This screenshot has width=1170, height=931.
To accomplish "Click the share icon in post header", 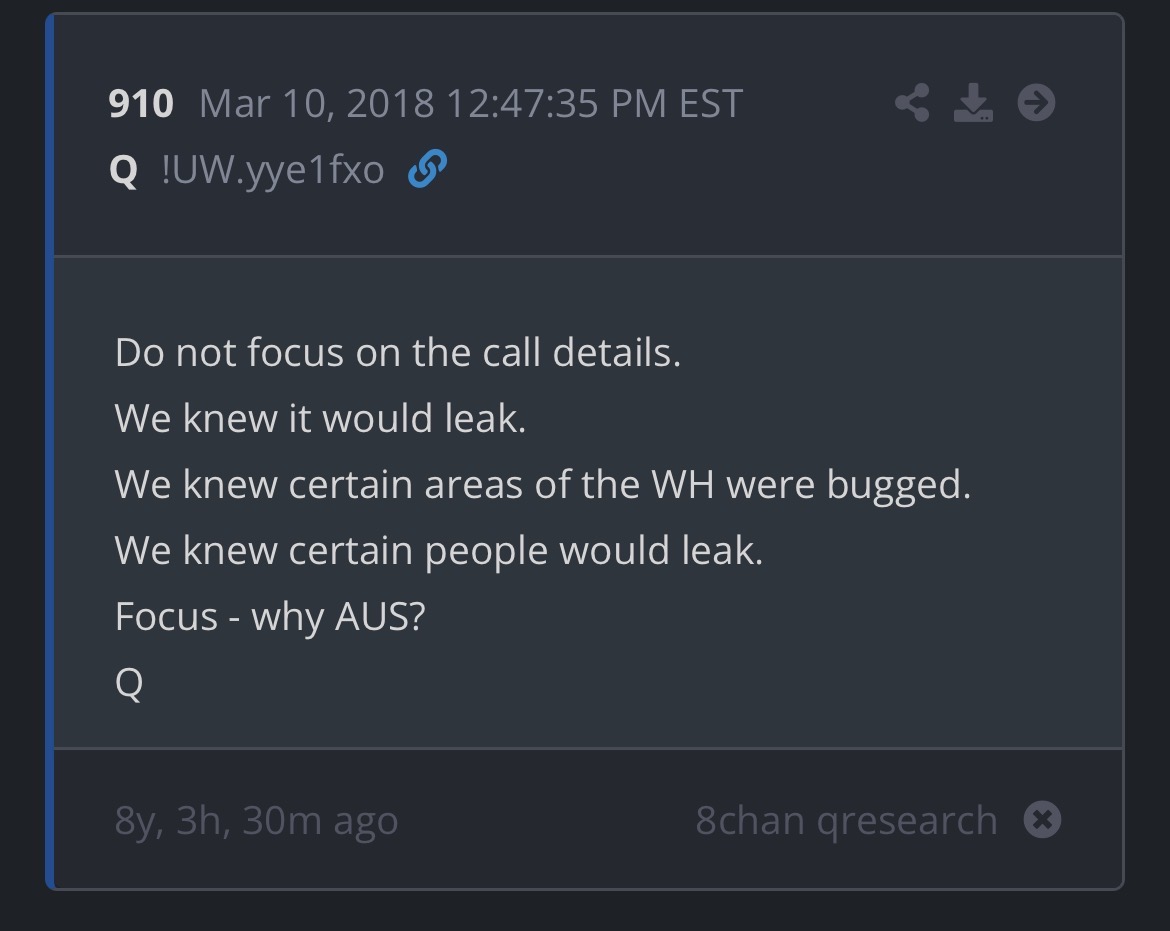I will point(911,102).
